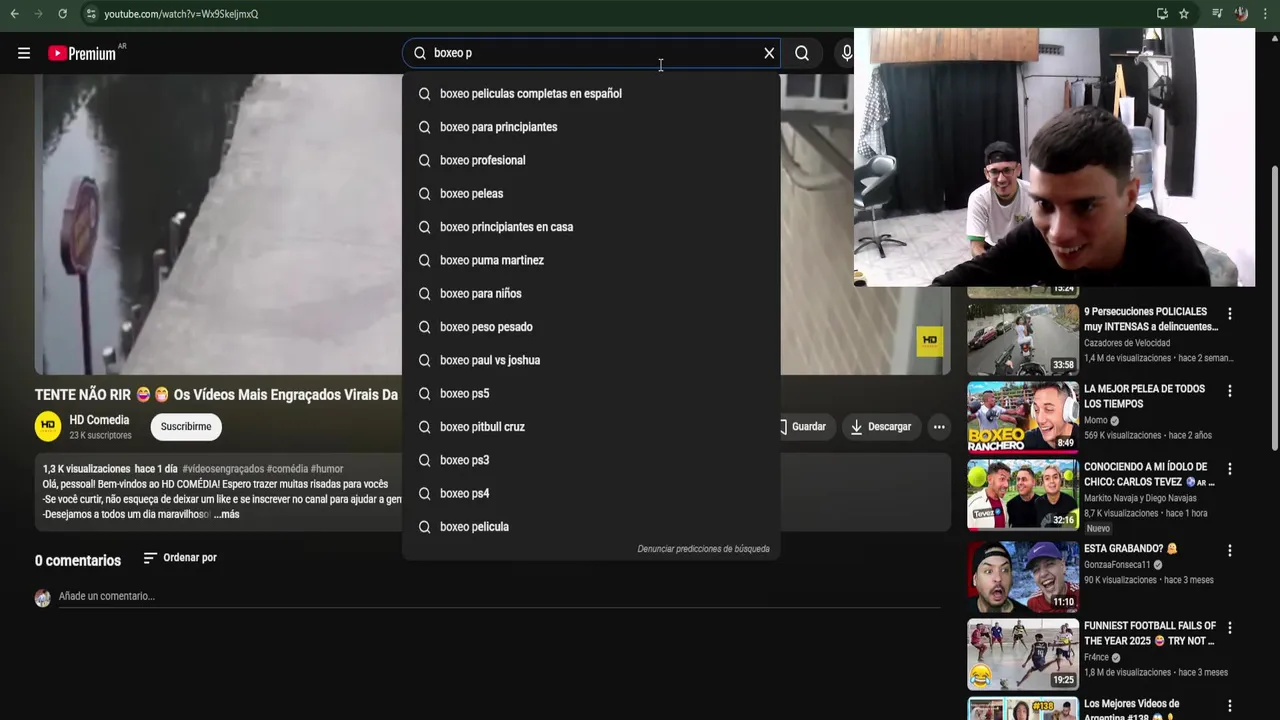Select suggestion 'boxeo profesional'
This screenshot has width=1280, height=720.
tap(591, 160)
